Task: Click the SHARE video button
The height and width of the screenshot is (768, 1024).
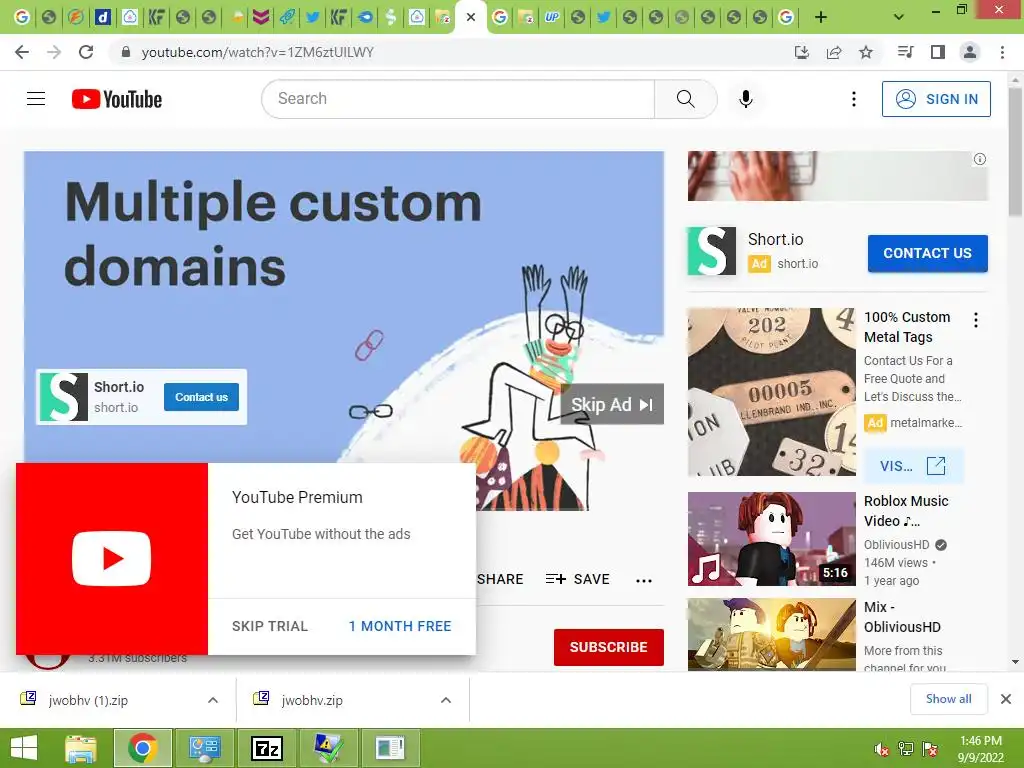Action: tap(500, 579)
